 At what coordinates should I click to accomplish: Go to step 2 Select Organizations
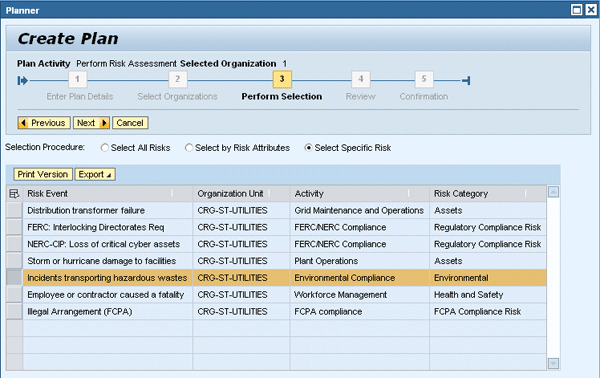click(178, 79)
